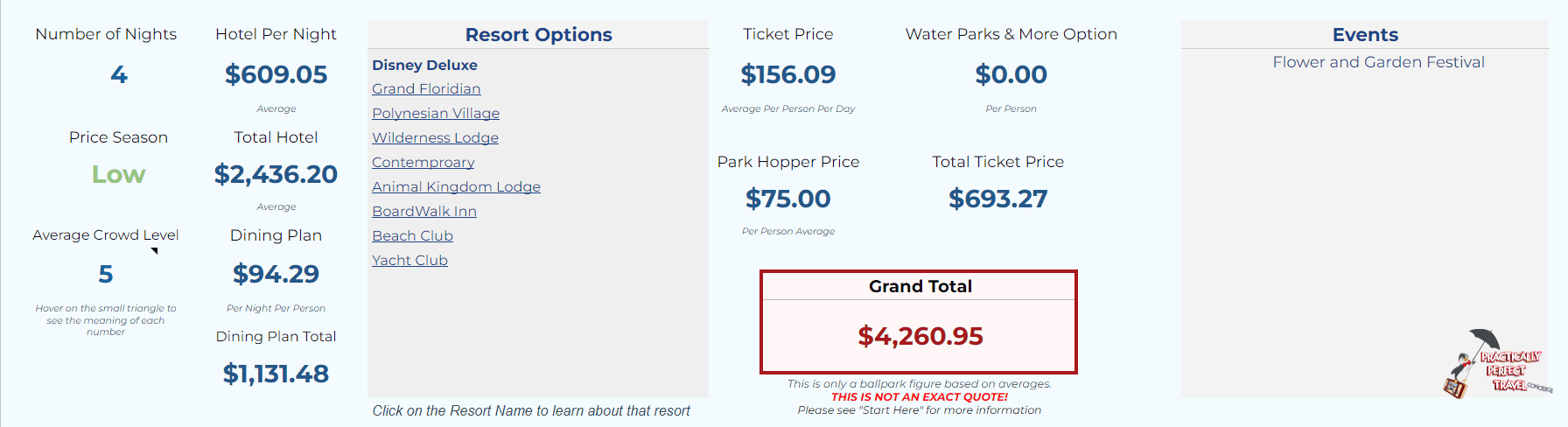
Task: Click the Park Hopper Price $75.00
Action: [x=788, y=199]
